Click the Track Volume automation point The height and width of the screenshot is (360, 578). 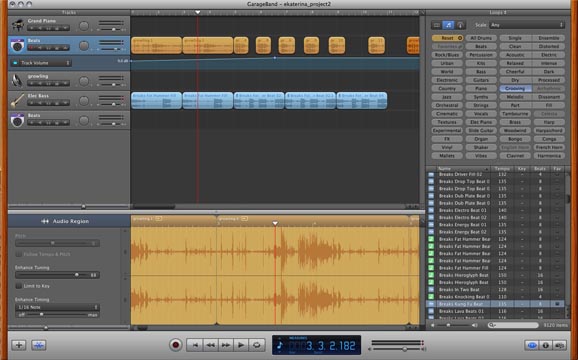275,58
